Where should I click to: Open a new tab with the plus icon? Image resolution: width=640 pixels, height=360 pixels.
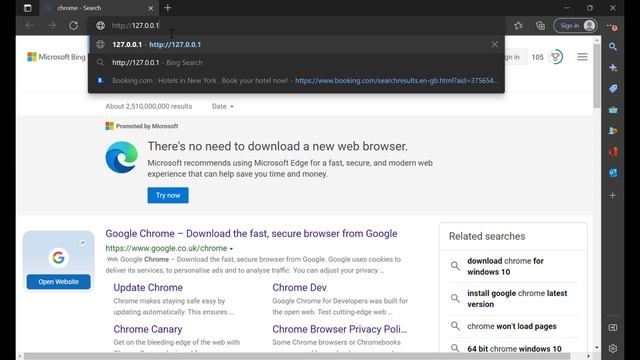168,8
